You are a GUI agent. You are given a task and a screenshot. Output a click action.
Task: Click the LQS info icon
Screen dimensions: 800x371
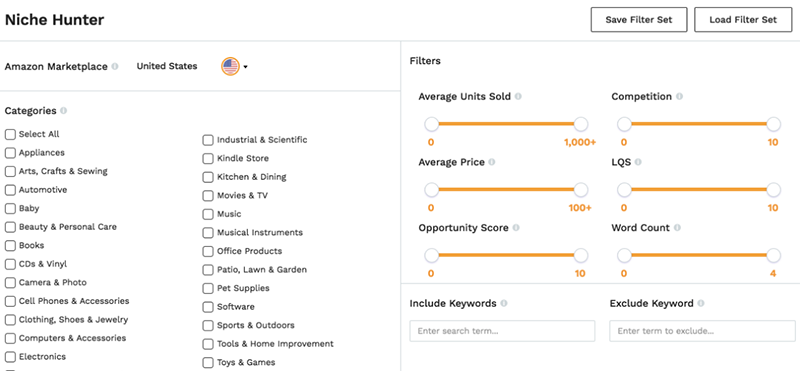[x=638, y=162]
